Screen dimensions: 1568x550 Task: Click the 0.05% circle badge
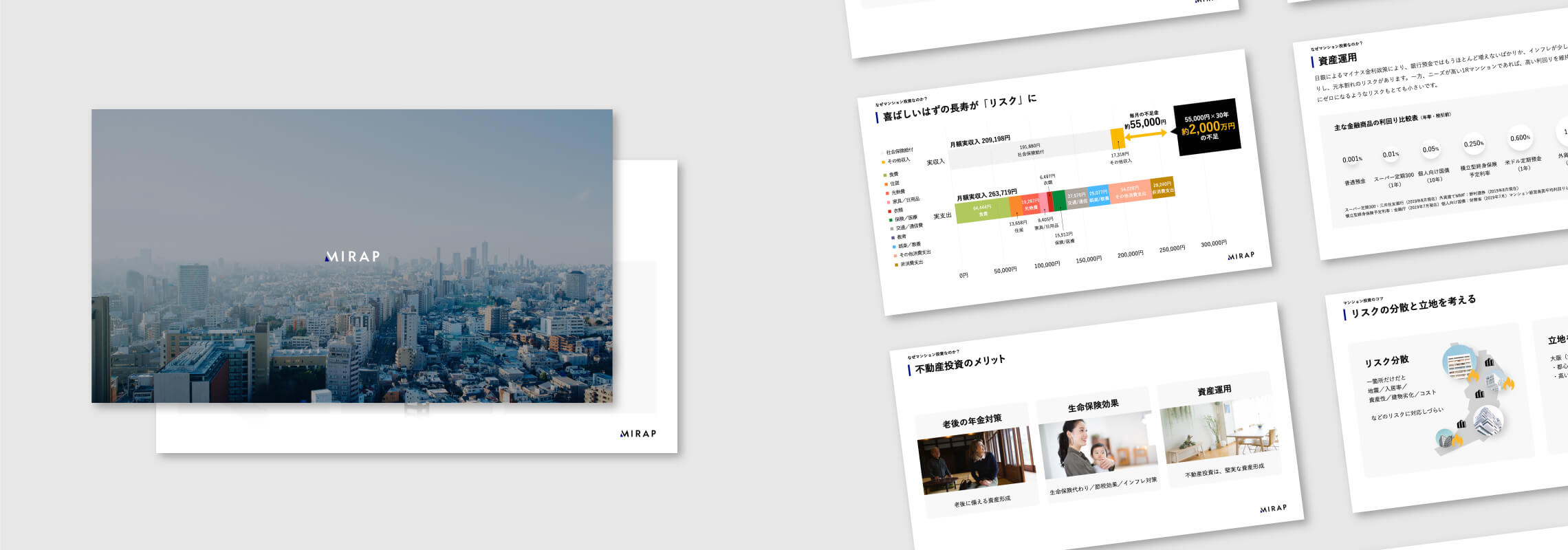point(1430,149)
